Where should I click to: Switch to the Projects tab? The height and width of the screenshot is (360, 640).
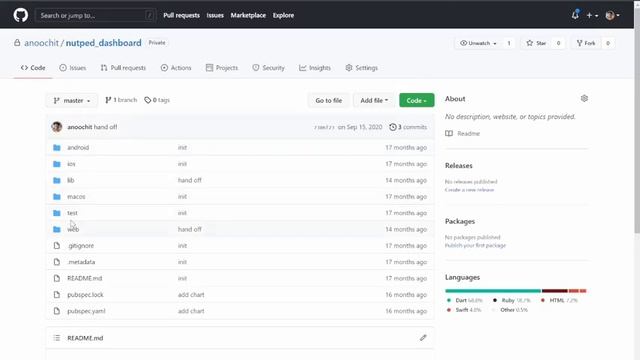(222, 68)
